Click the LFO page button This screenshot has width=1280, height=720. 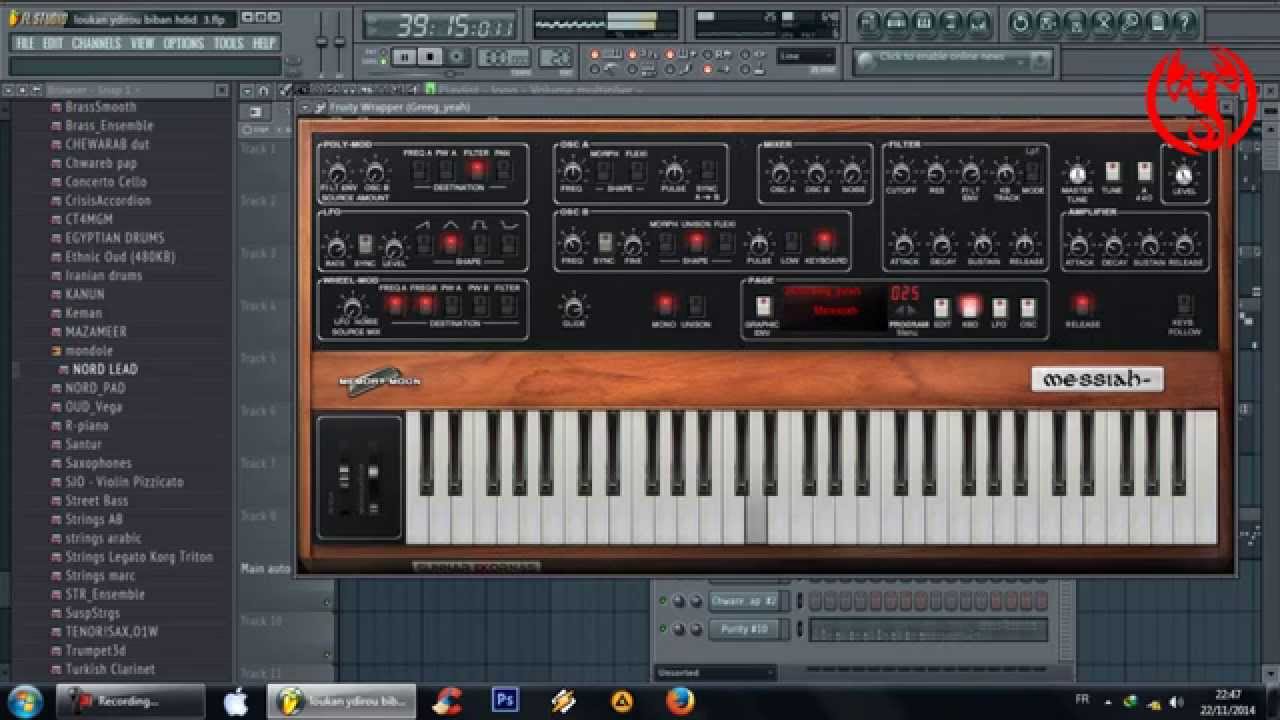click(999, 307)
